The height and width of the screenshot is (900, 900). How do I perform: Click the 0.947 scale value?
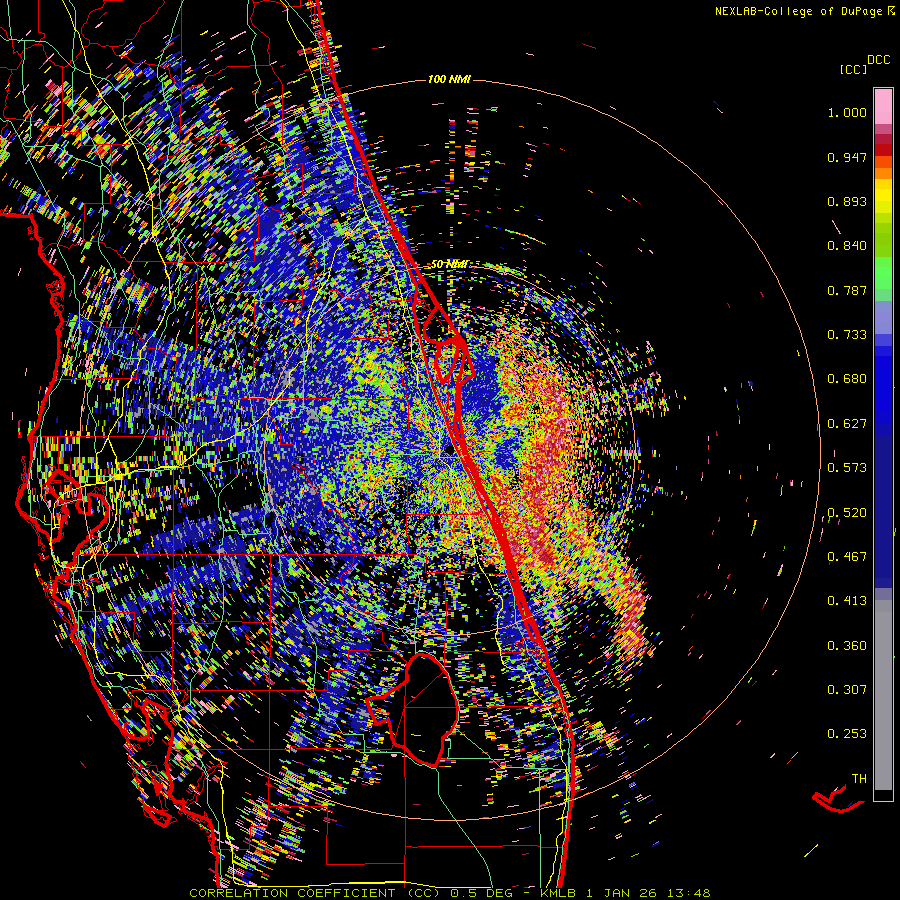click(x=847, y=157)
